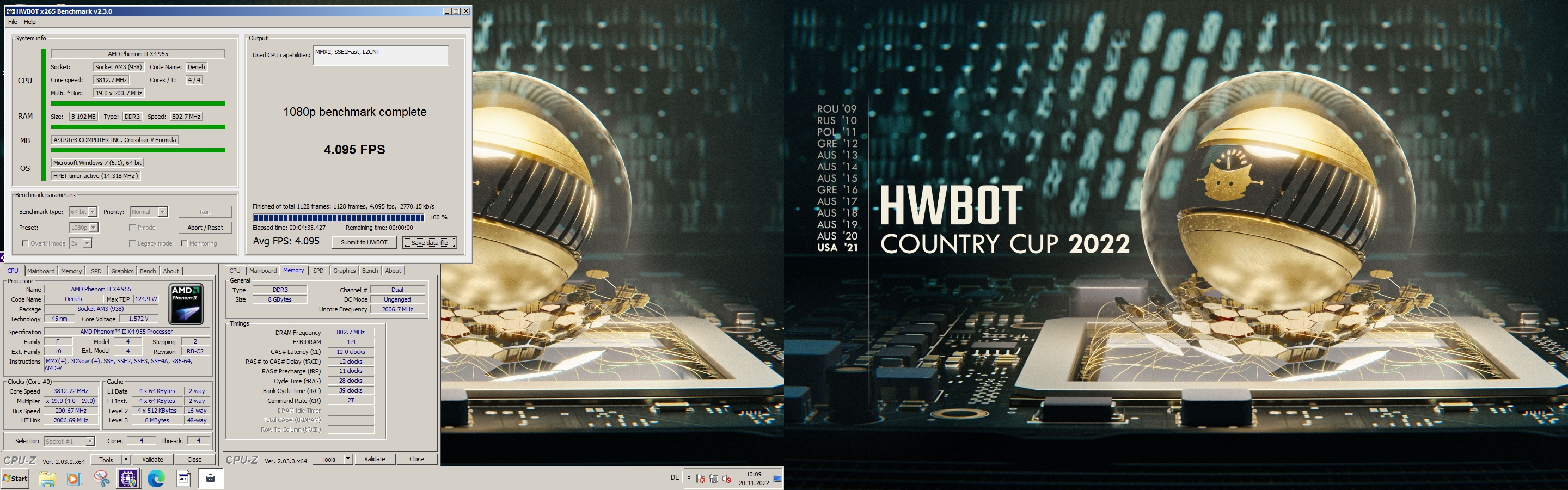Screen dimensions: 1568x490
Task: Open the Snipping Tool taskbar icon
Action: 101,479
